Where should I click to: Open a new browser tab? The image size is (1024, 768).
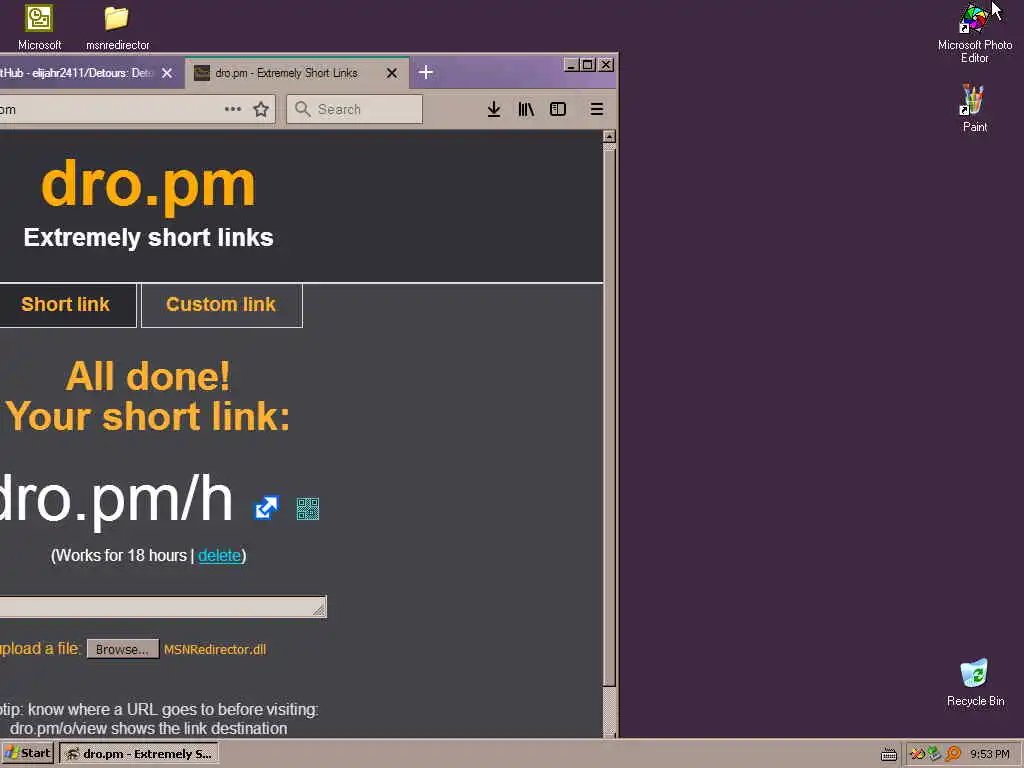coord(426,72)
